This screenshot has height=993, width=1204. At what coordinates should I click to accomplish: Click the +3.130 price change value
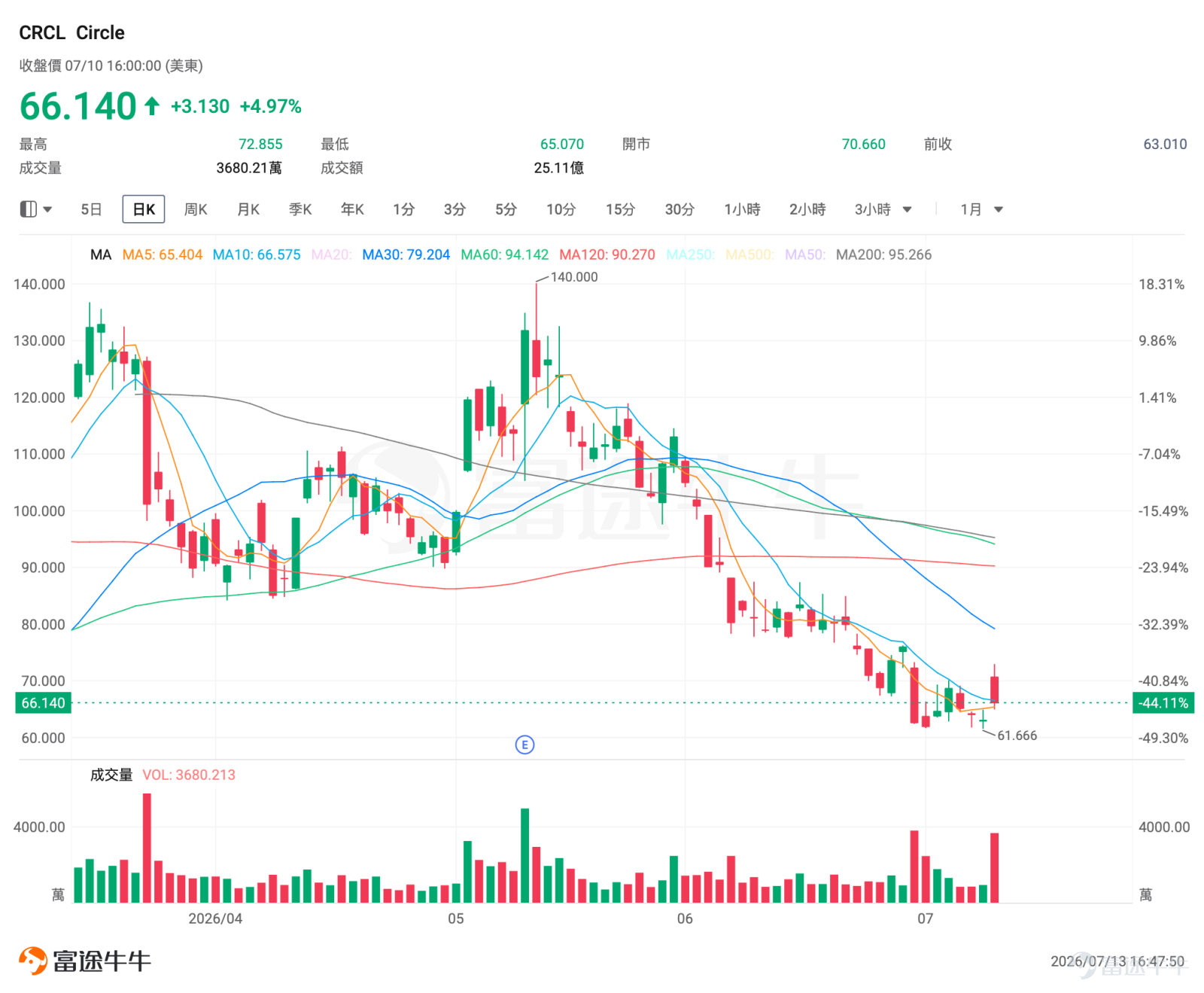(x=200, y=107)
